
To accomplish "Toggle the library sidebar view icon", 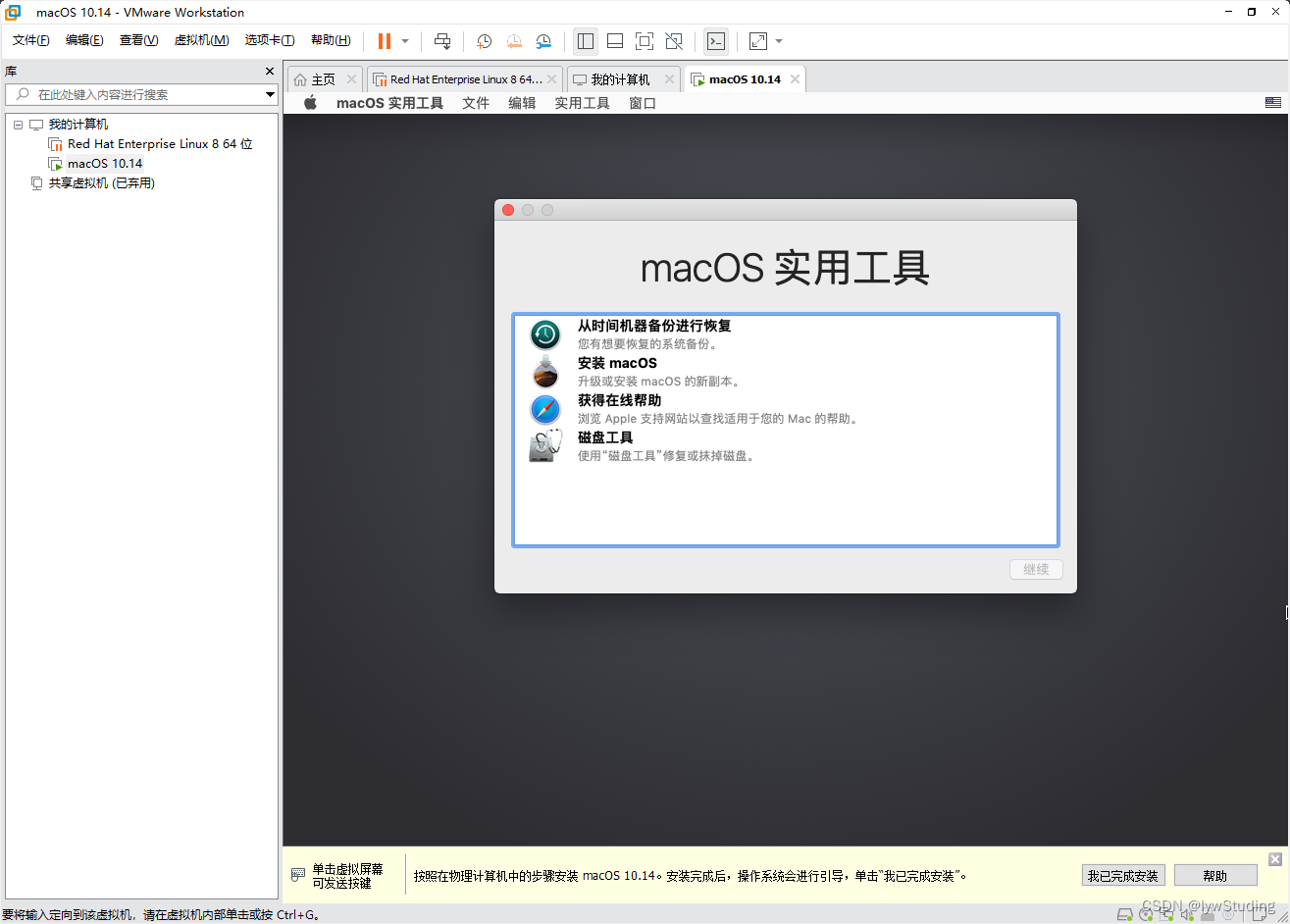I will (x=586, y=41).
